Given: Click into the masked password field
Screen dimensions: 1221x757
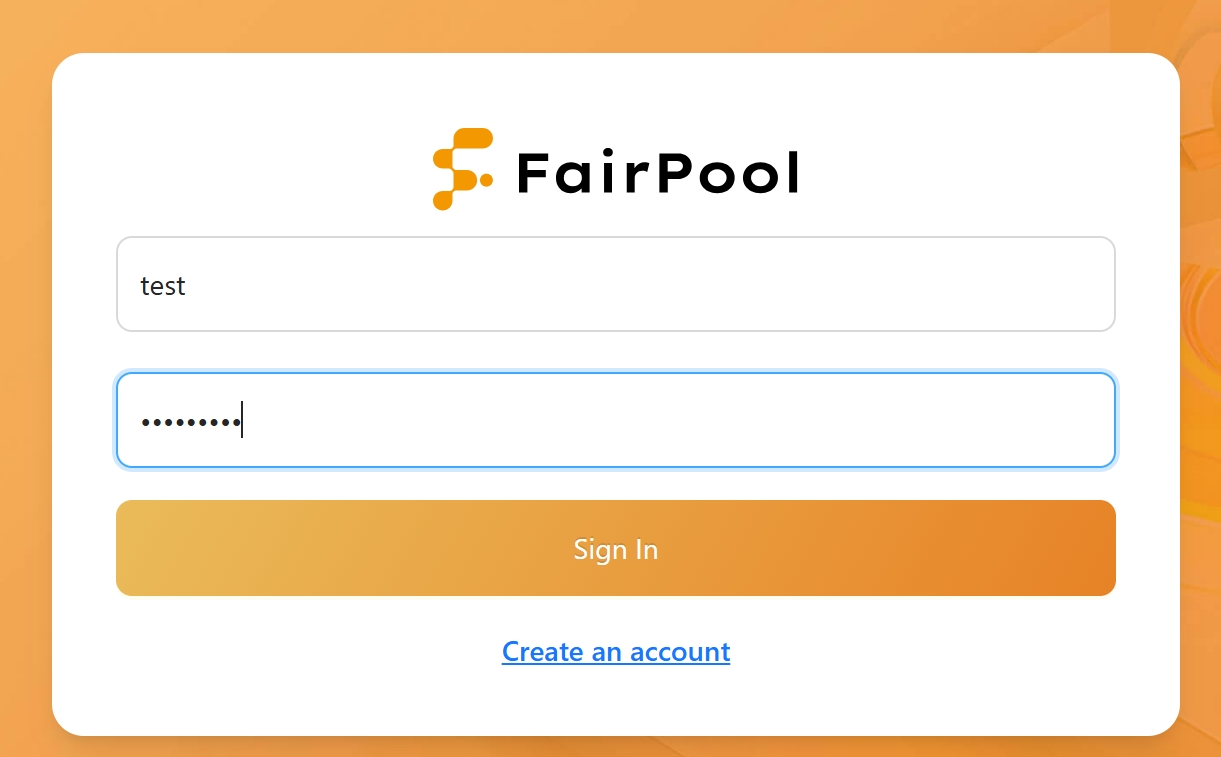Looking at the screenshot, I should click(x=616, y=420).
